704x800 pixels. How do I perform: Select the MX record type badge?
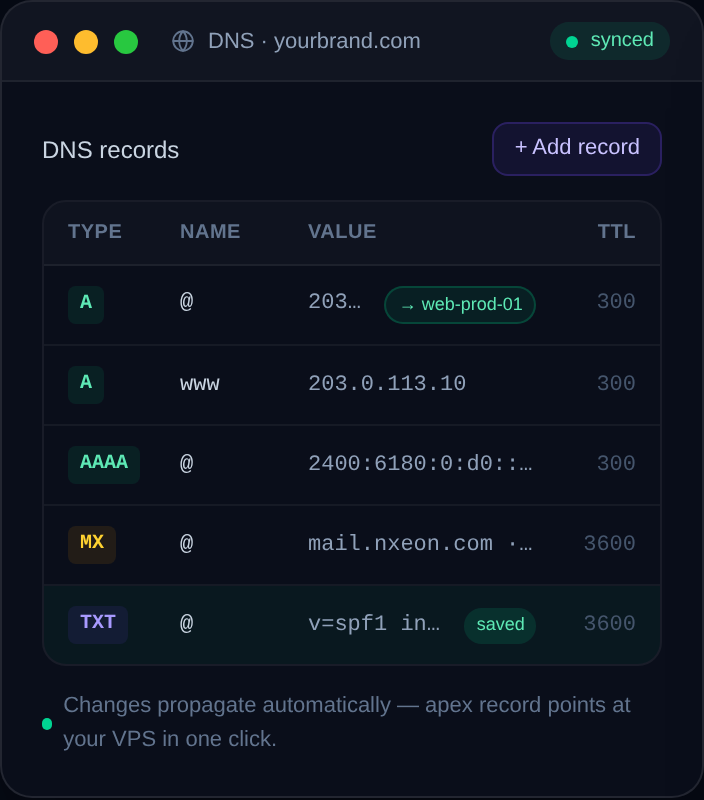pos(92,544)
